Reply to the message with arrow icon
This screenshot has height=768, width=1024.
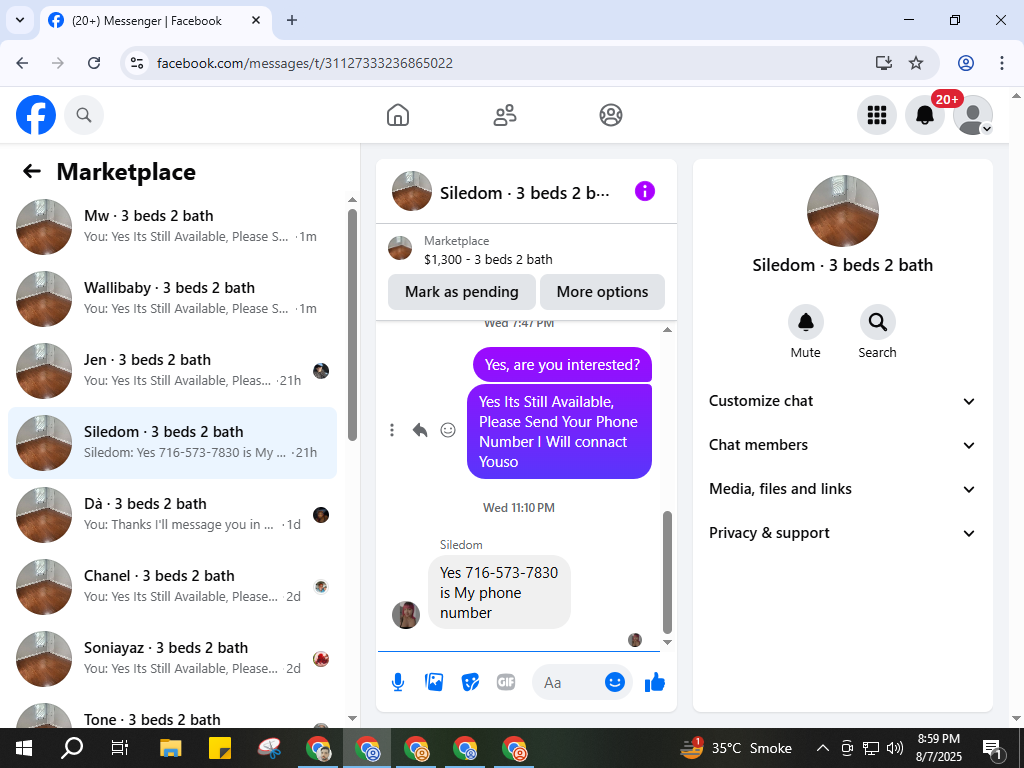(x=420, y=430)
